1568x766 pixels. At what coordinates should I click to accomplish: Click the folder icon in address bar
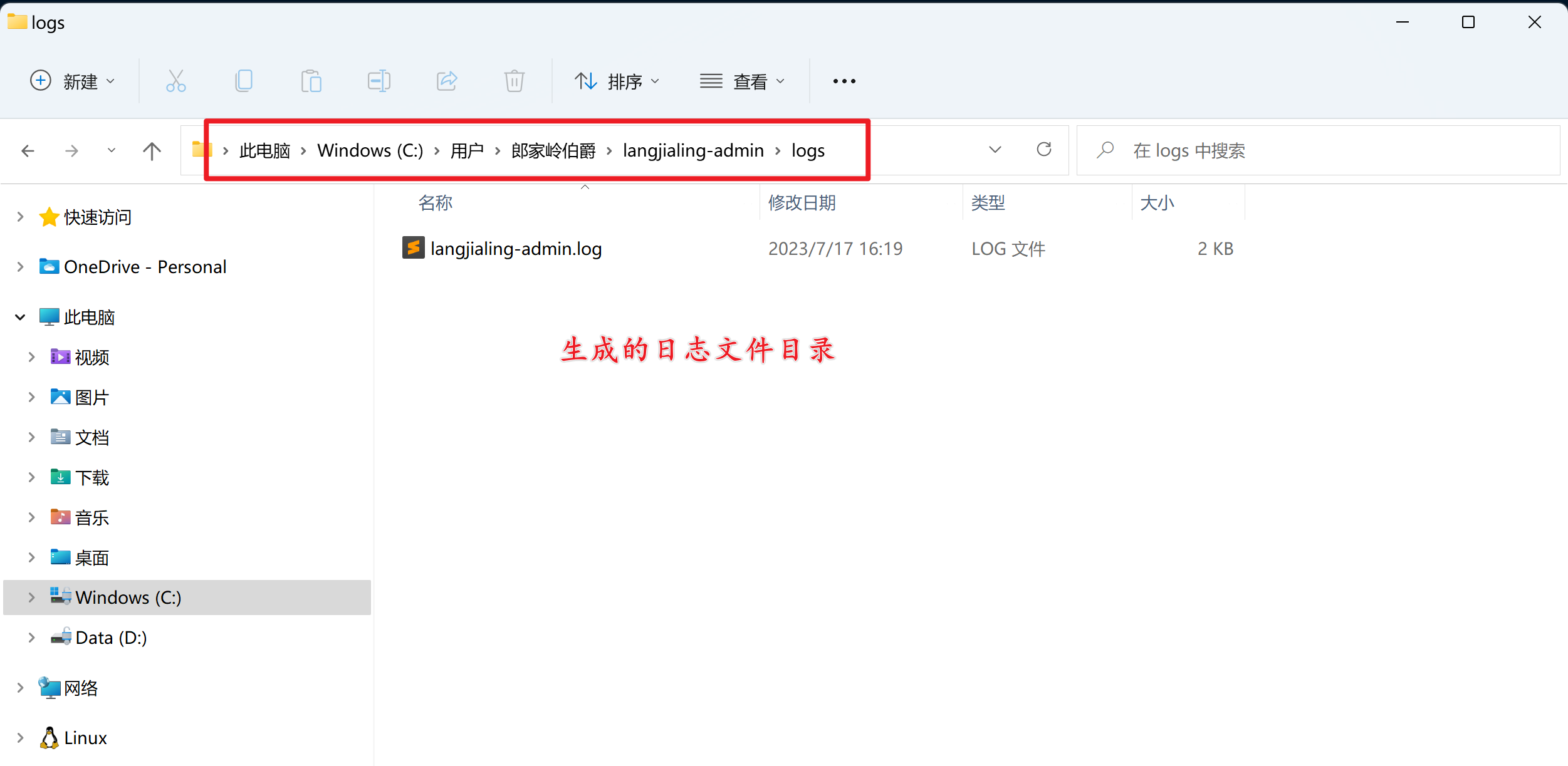pyautogui.click(x=202, y=150)
